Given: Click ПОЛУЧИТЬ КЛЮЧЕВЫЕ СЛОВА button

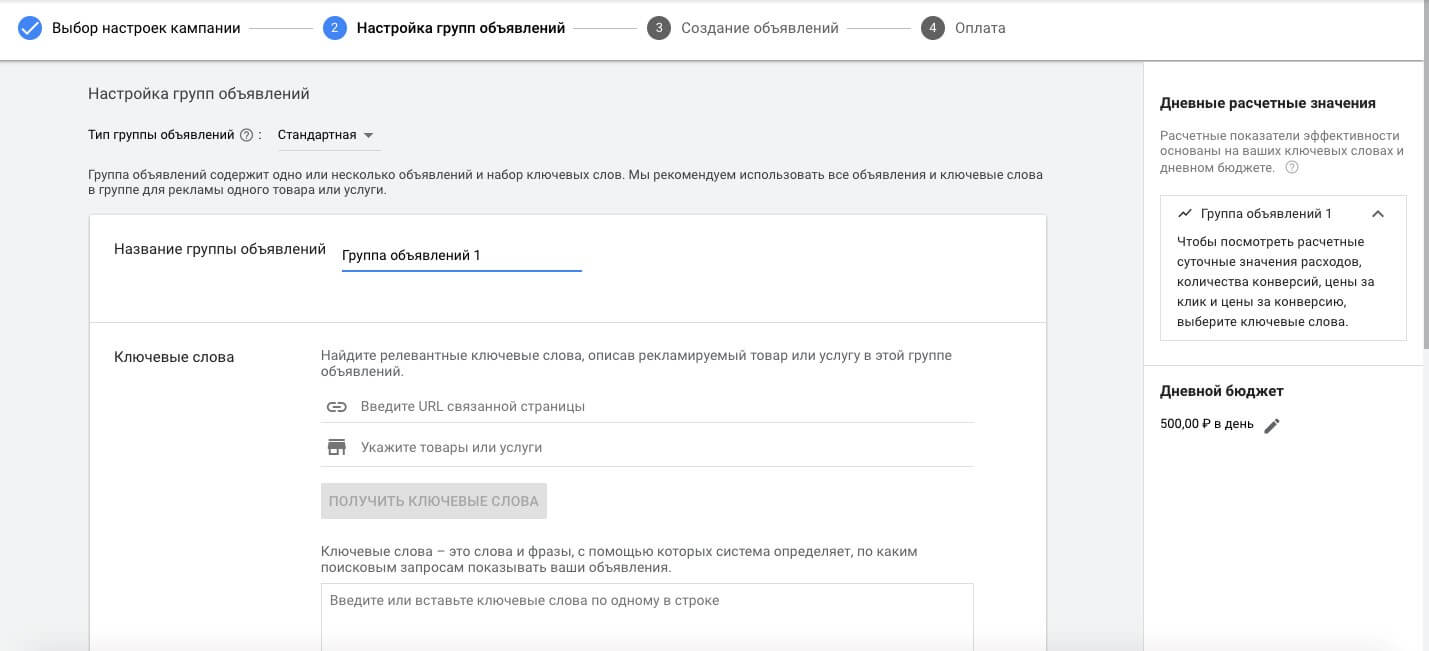Looking at the screenshot, I should click(434, 501).
